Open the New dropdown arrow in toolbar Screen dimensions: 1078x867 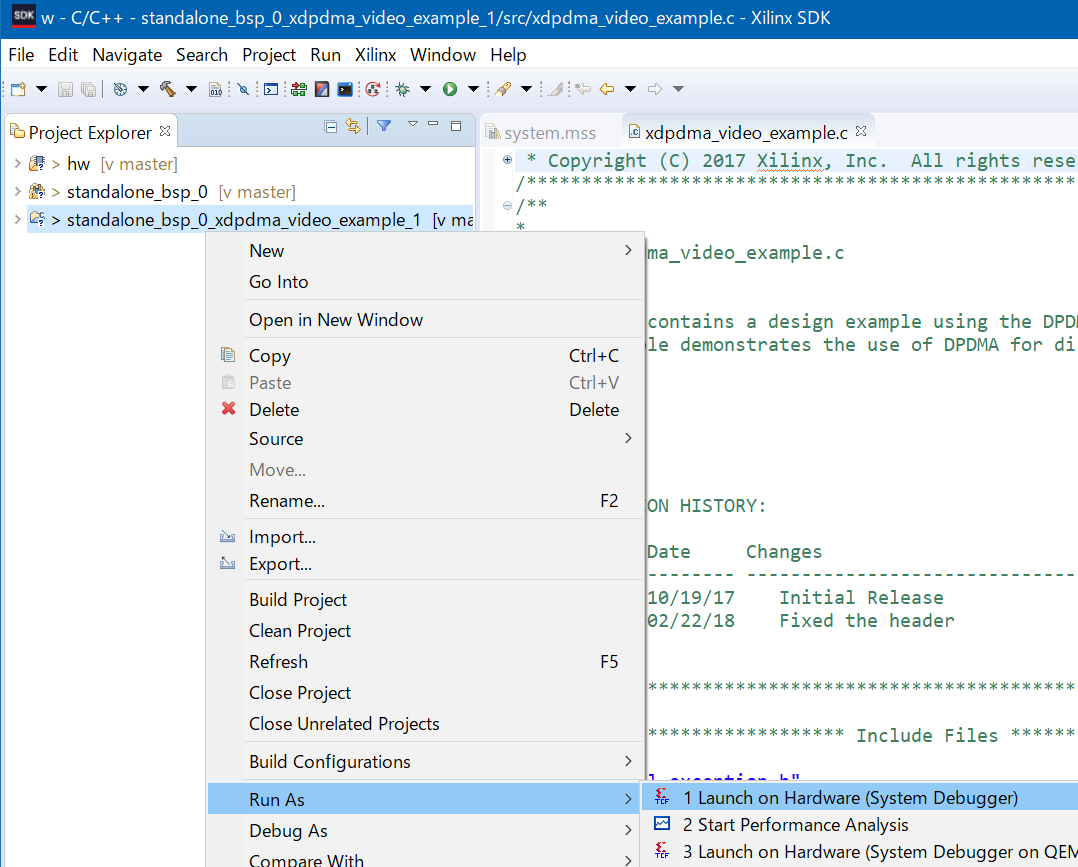click(x=41, y=89)
